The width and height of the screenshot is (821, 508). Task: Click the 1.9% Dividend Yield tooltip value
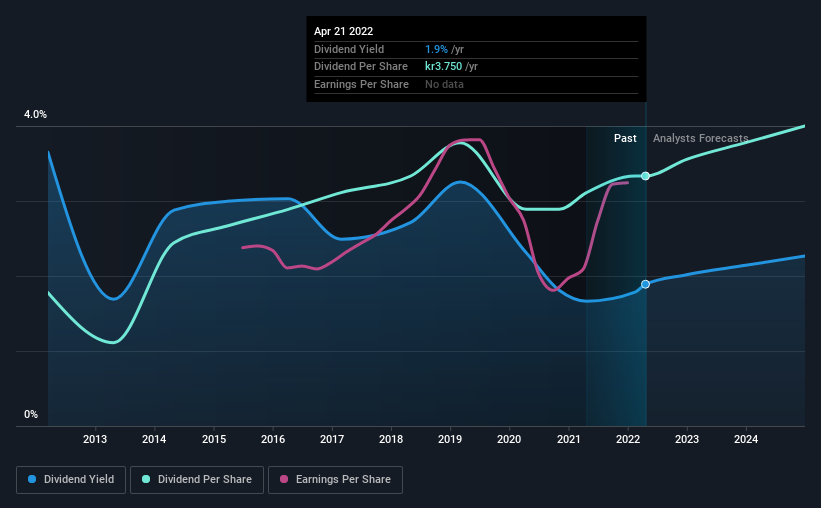[x=436, y=49]
